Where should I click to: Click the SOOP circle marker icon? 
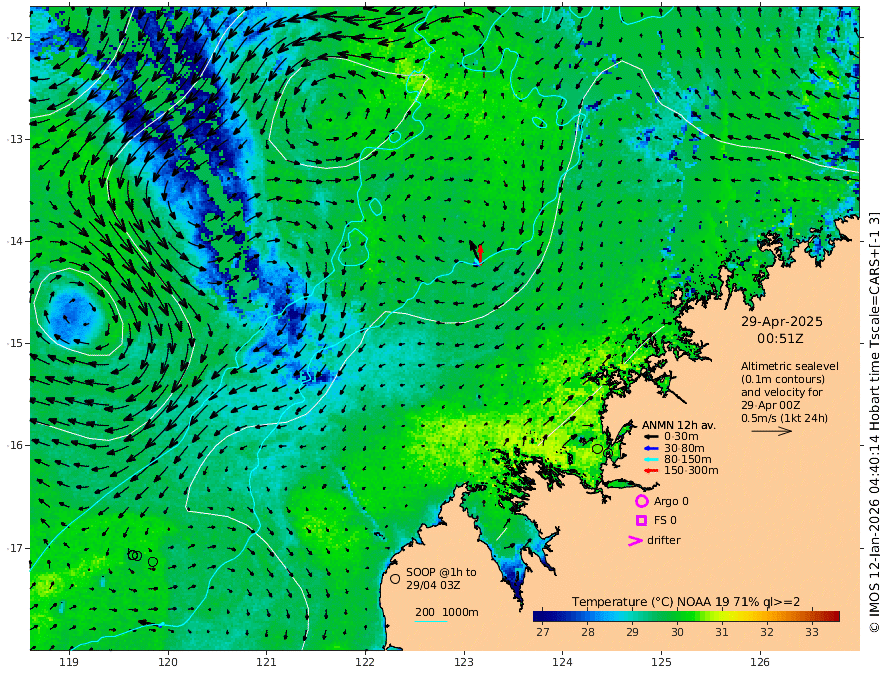[x=395, y=578]
